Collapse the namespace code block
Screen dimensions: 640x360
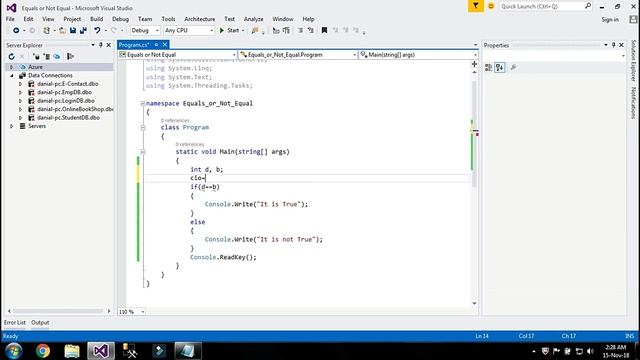pyautogui.click(x=143, y=104)
